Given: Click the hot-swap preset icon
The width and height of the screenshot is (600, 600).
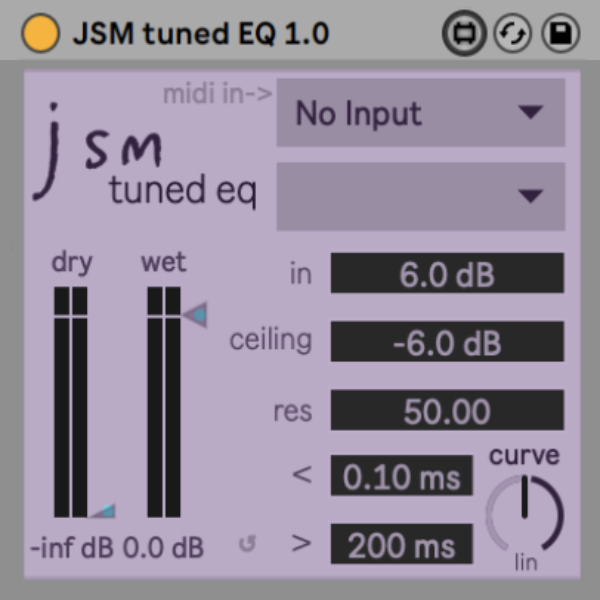Looking at the screenshot, I should click(512, 33).
